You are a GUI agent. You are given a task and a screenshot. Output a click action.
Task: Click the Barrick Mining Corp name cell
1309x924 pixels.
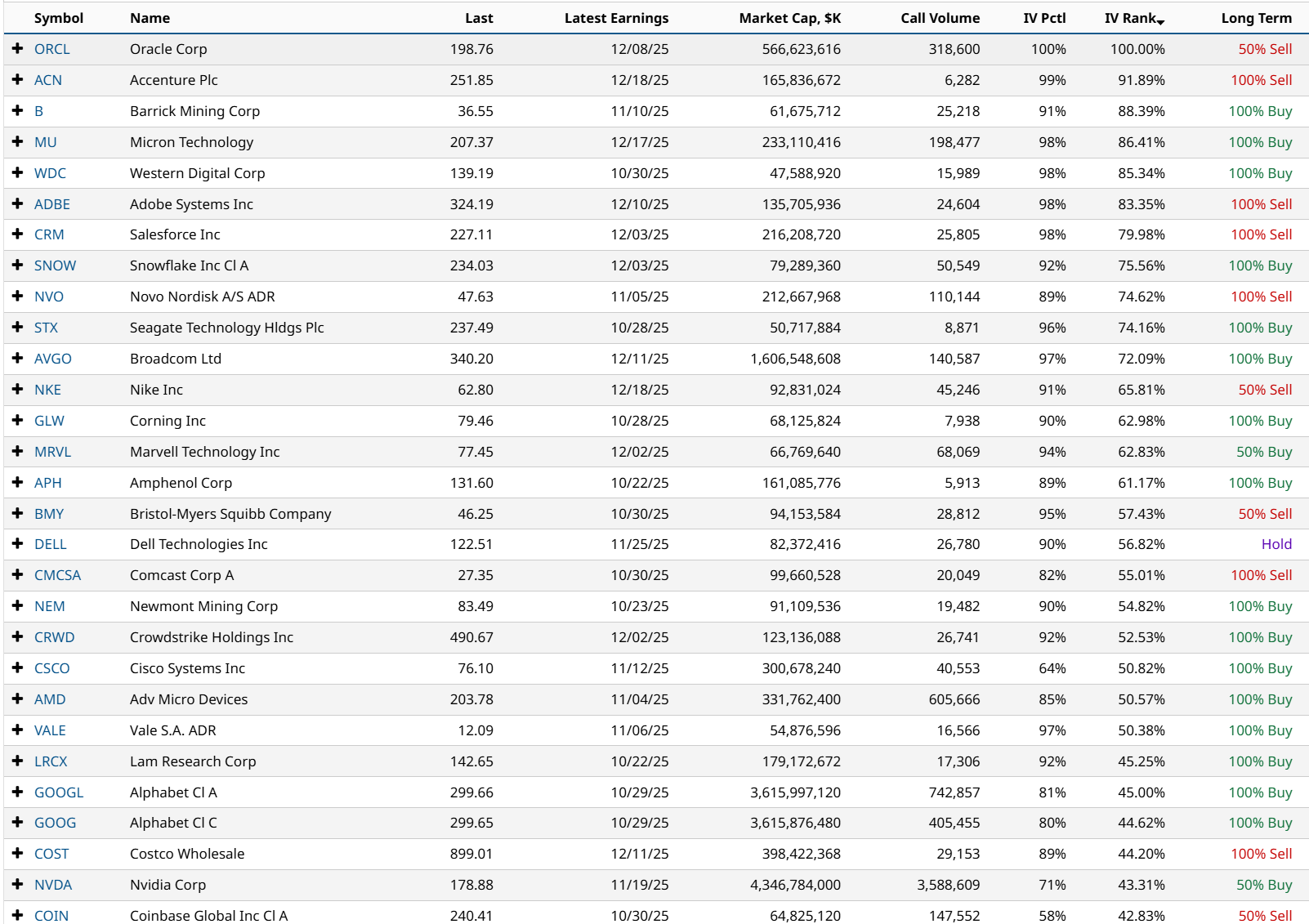pos(194,111)
